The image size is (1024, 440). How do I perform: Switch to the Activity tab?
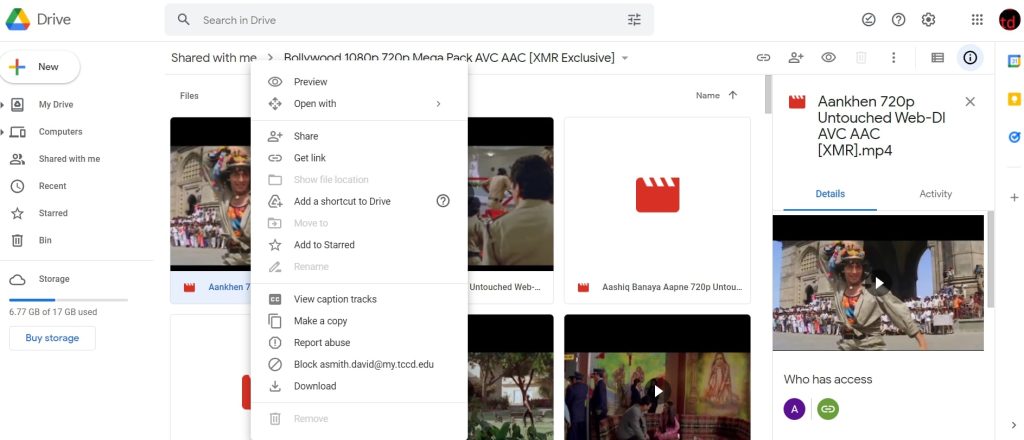(x=935, y=194)
